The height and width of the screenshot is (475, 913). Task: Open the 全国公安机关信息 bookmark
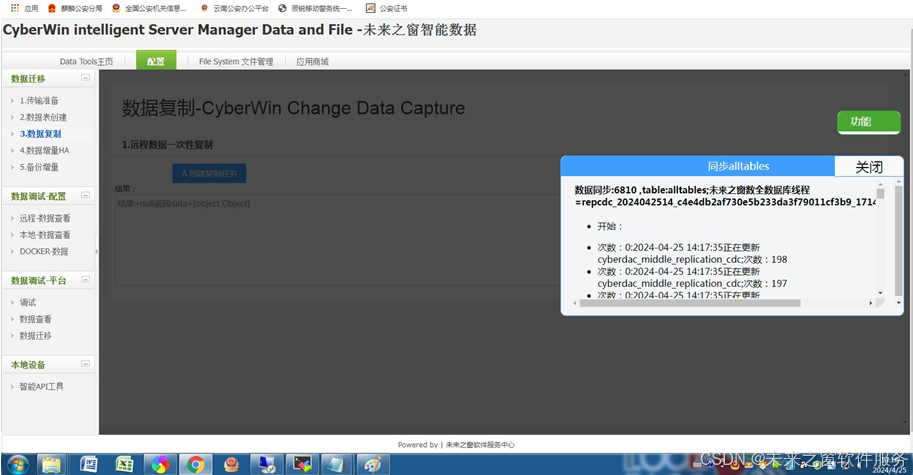tap(150, 8)
